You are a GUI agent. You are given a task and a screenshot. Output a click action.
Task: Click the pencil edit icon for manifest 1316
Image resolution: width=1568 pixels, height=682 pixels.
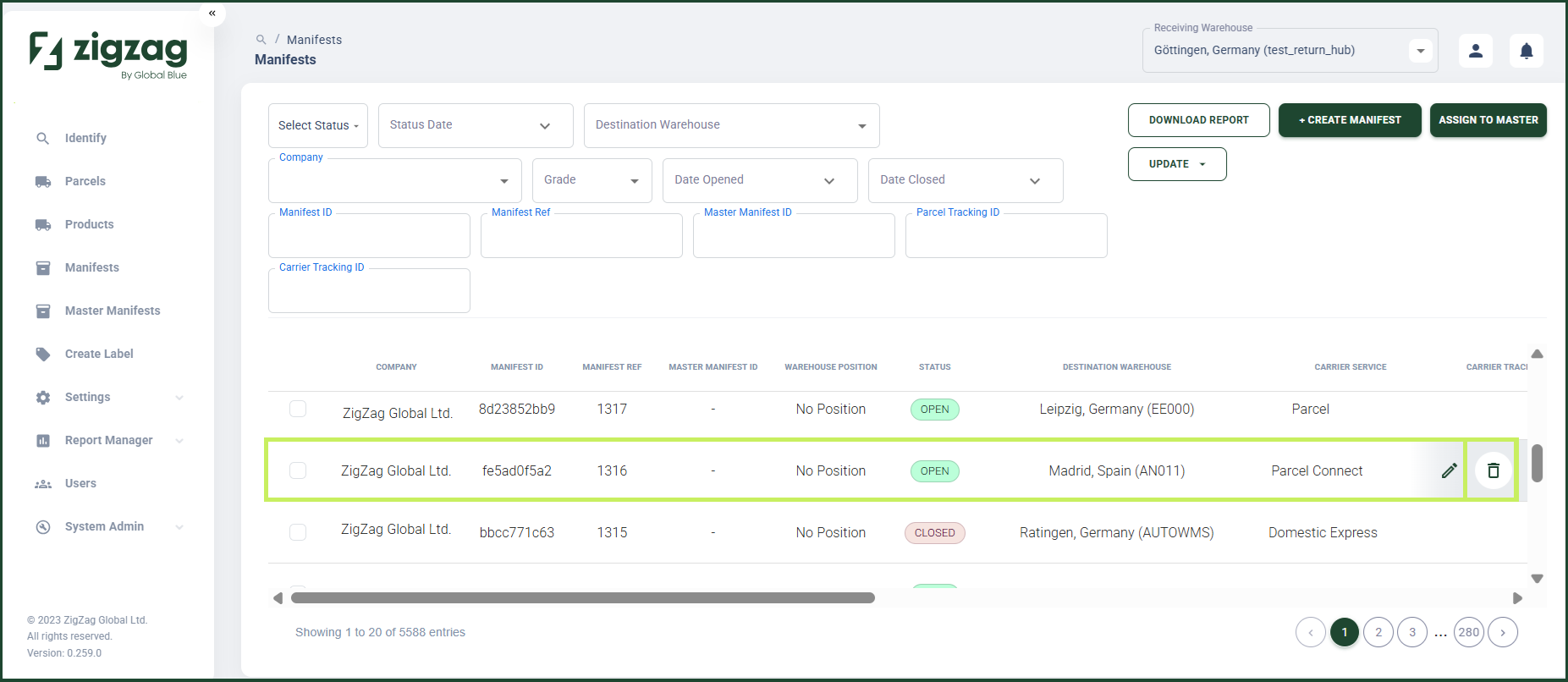click(x=1449, y=470)
